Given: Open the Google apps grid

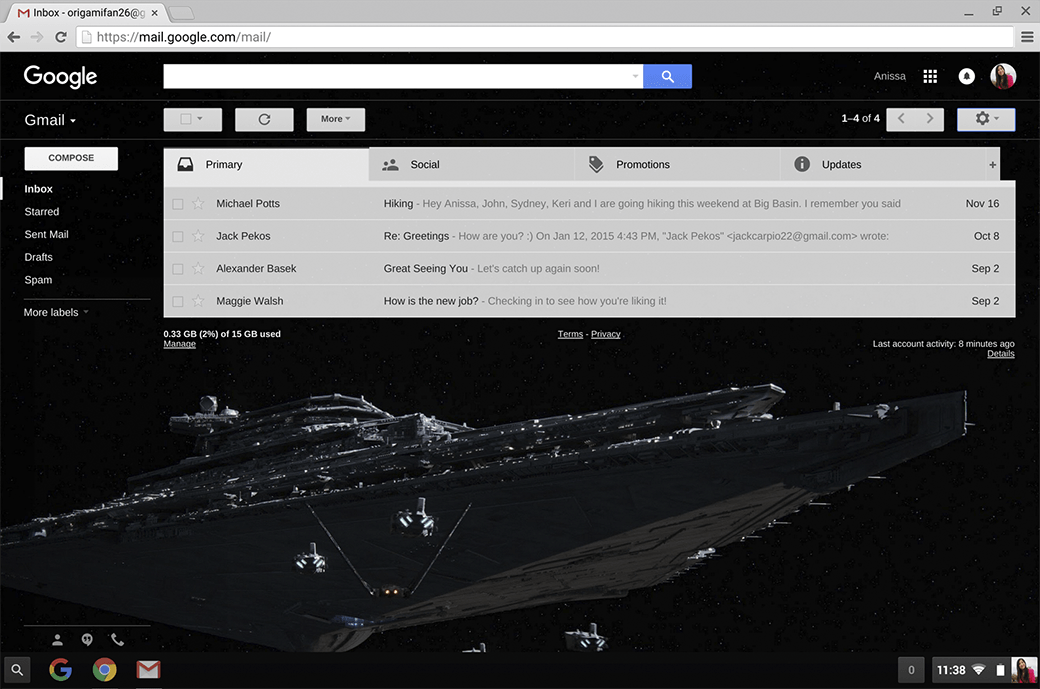Looking at the screenshot, I should 930,76.
